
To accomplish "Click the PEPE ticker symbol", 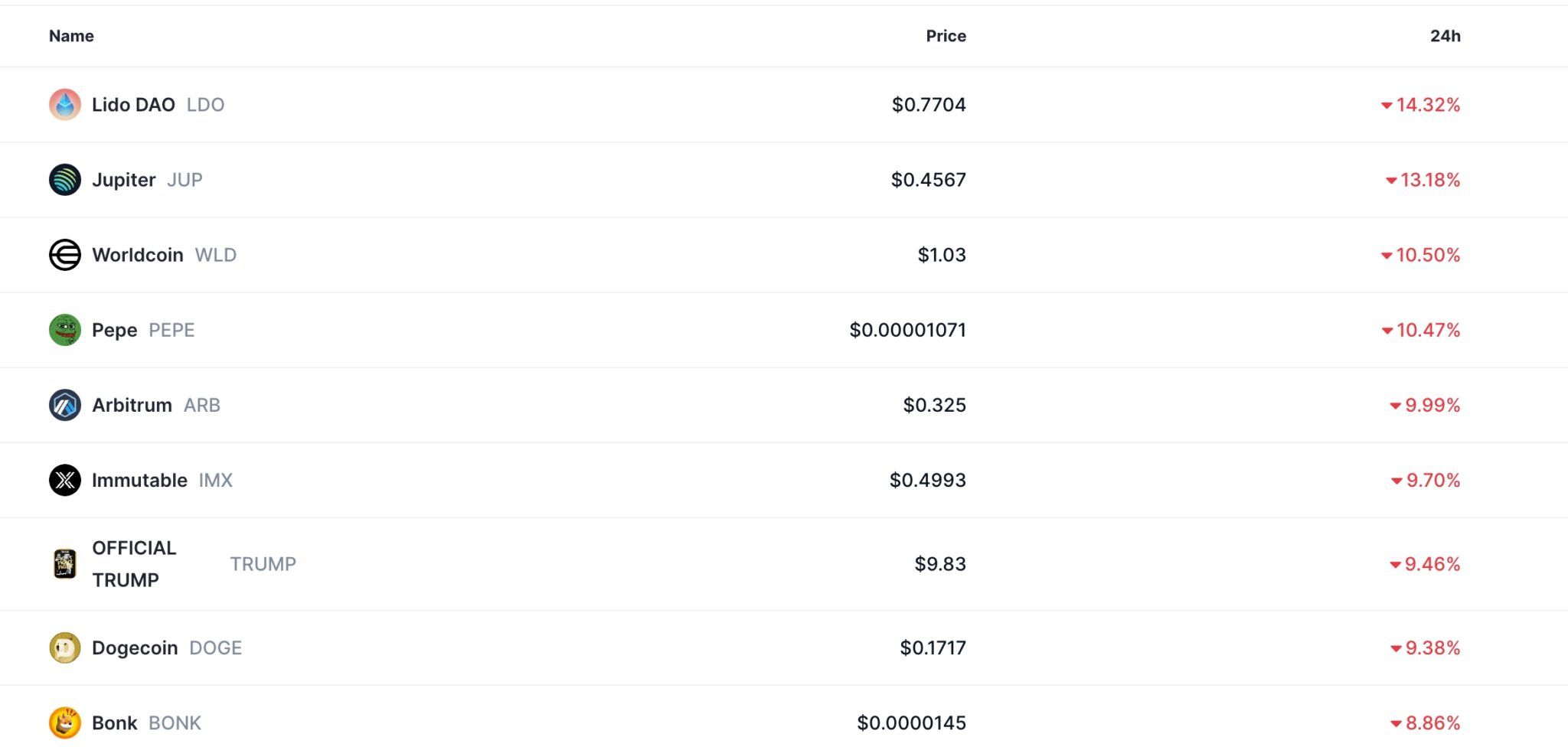I will coord(171,330).
